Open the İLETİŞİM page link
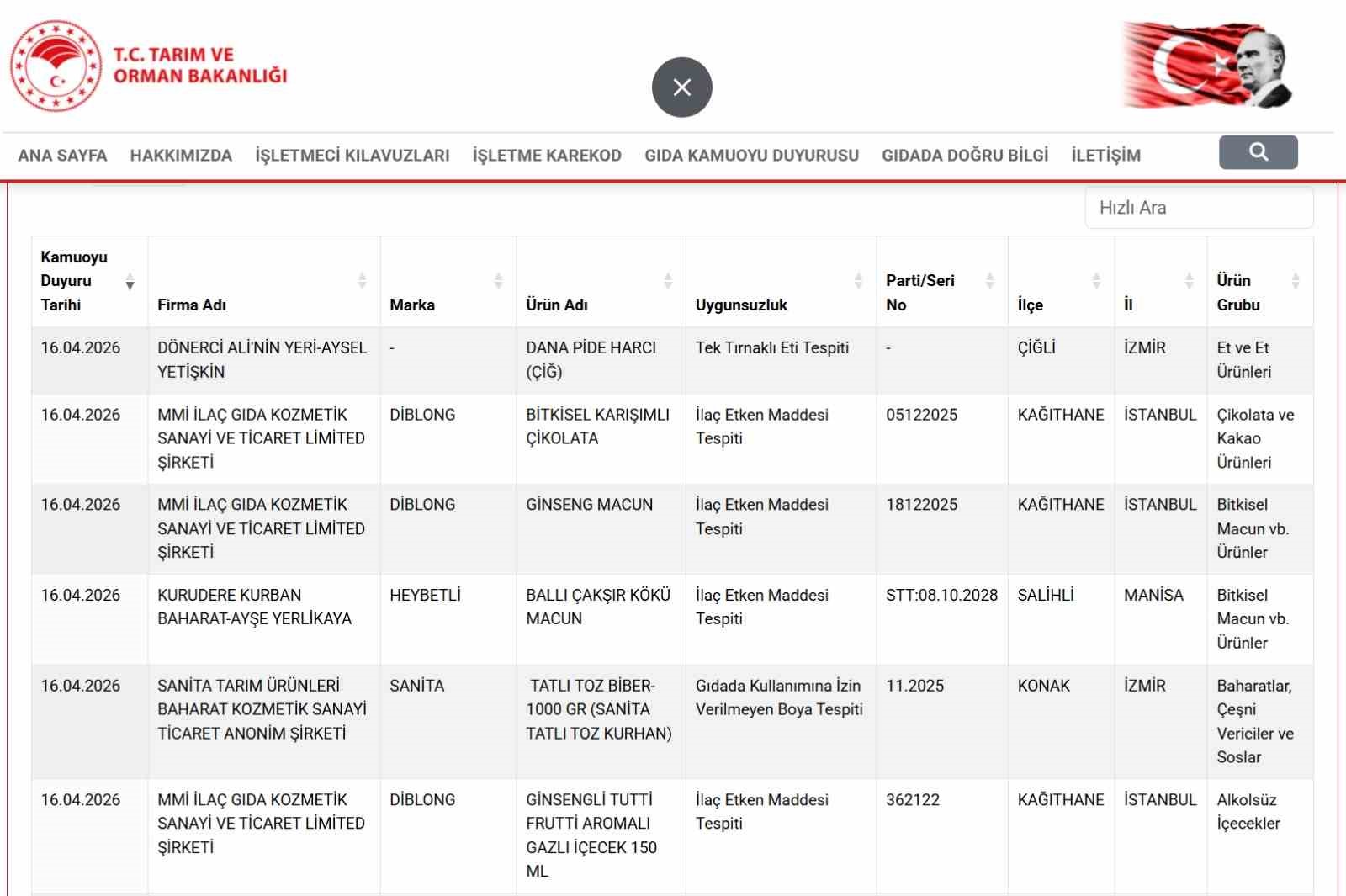Image resolution: width=1346 pixels, height=896 pixels. click(x=1105, y=156)
